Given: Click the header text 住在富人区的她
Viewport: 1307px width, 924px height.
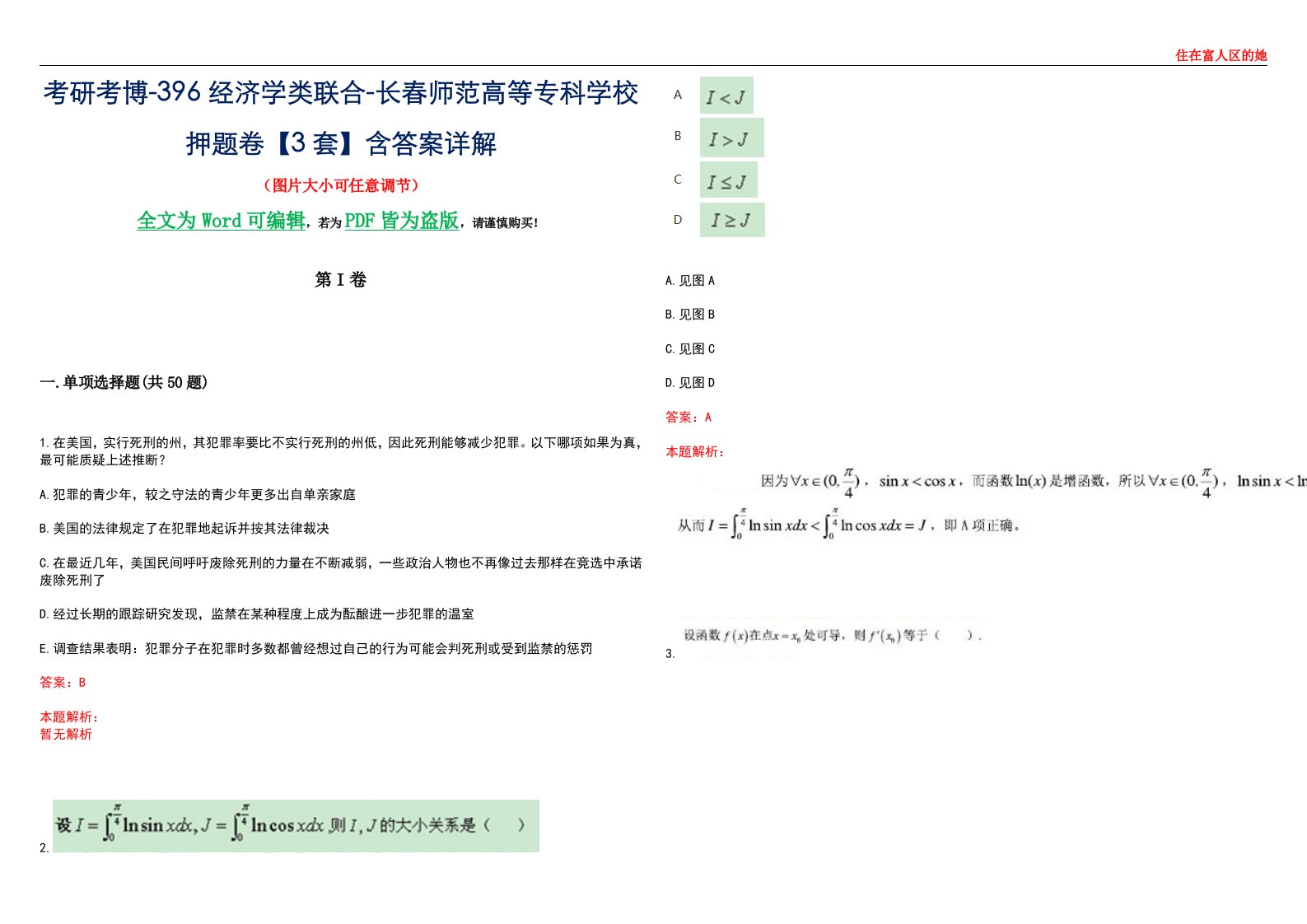Looking at the screenshot, I should (1221, 55).
